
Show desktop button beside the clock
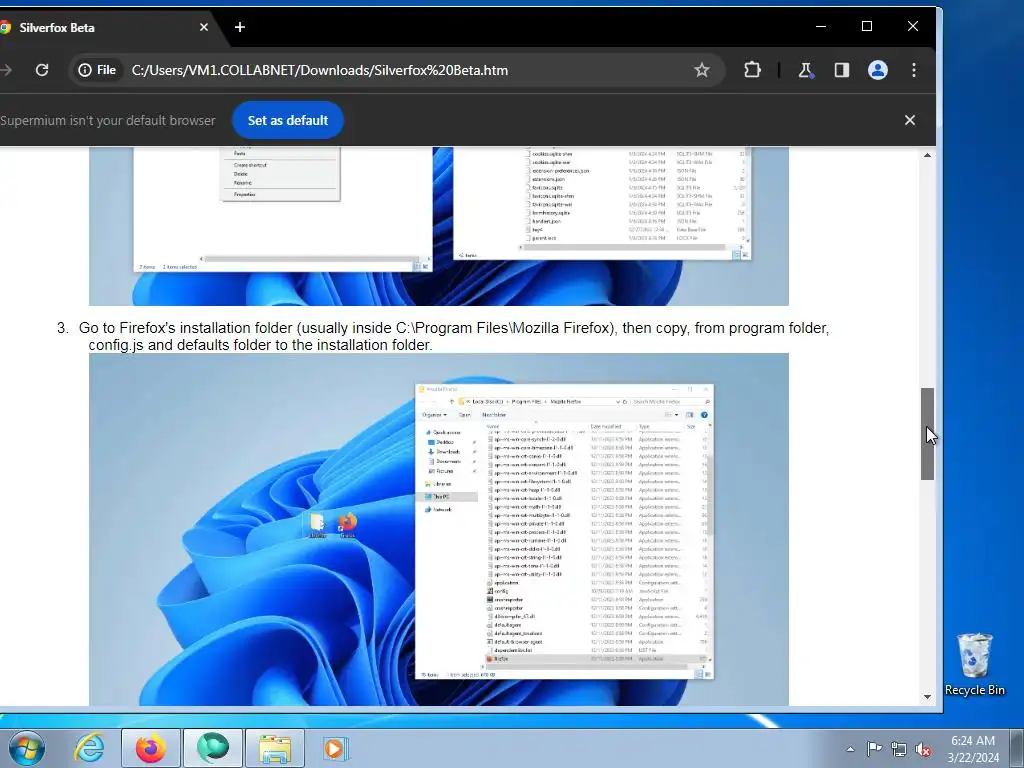tap(1018, 748)
